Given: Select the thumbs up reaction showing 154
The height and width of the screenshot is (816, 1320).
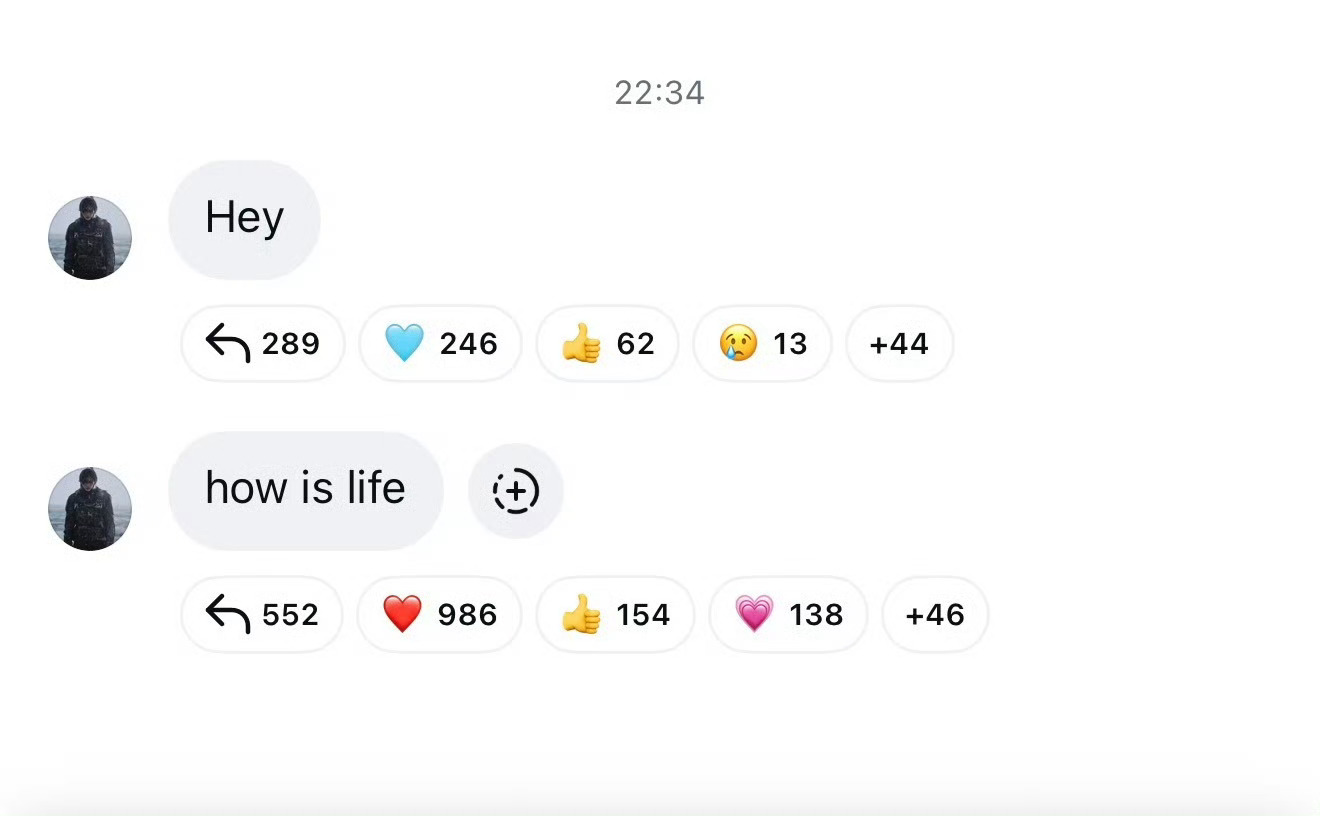Looking at the screenshot, I should [615, 614].
